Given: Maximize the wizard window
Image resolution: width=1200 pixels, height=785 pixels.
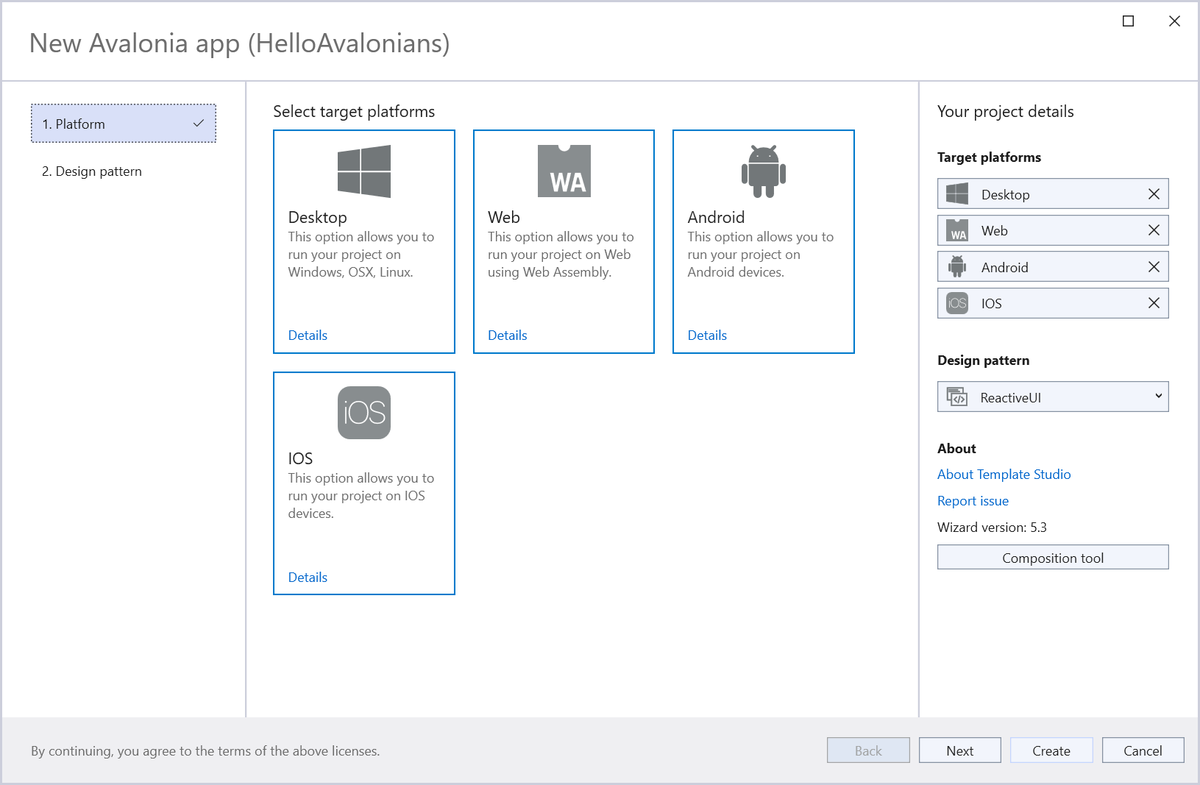Looking at the screenshot, I should 1128,21.
